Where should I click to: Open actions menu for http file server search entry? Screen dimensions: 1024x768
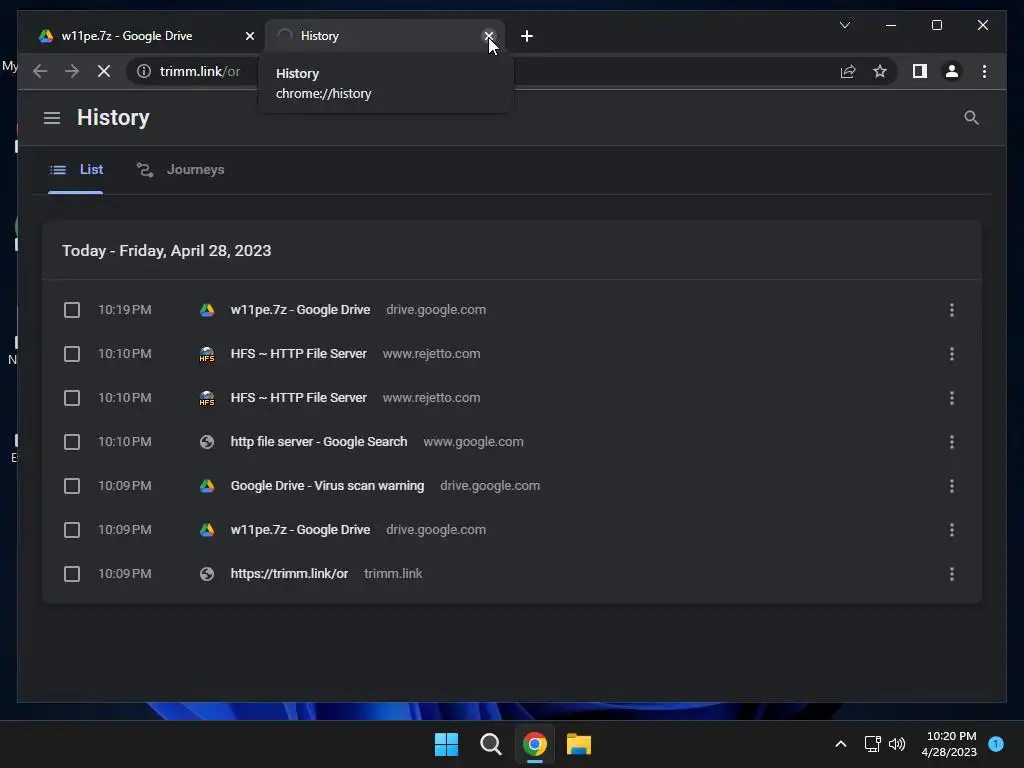(952, 442)
